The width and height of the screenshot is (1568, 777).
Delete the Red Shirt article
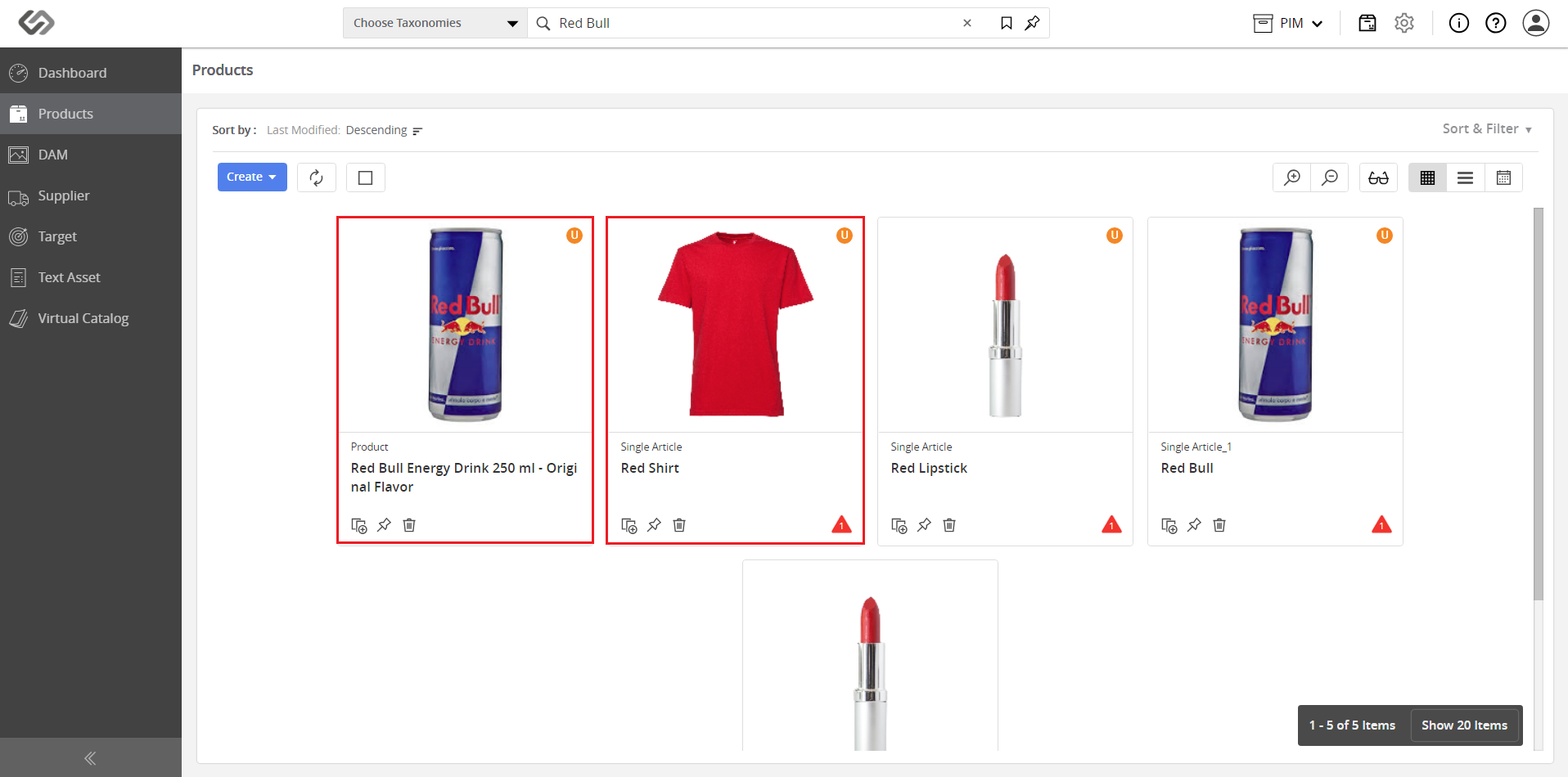679,525
